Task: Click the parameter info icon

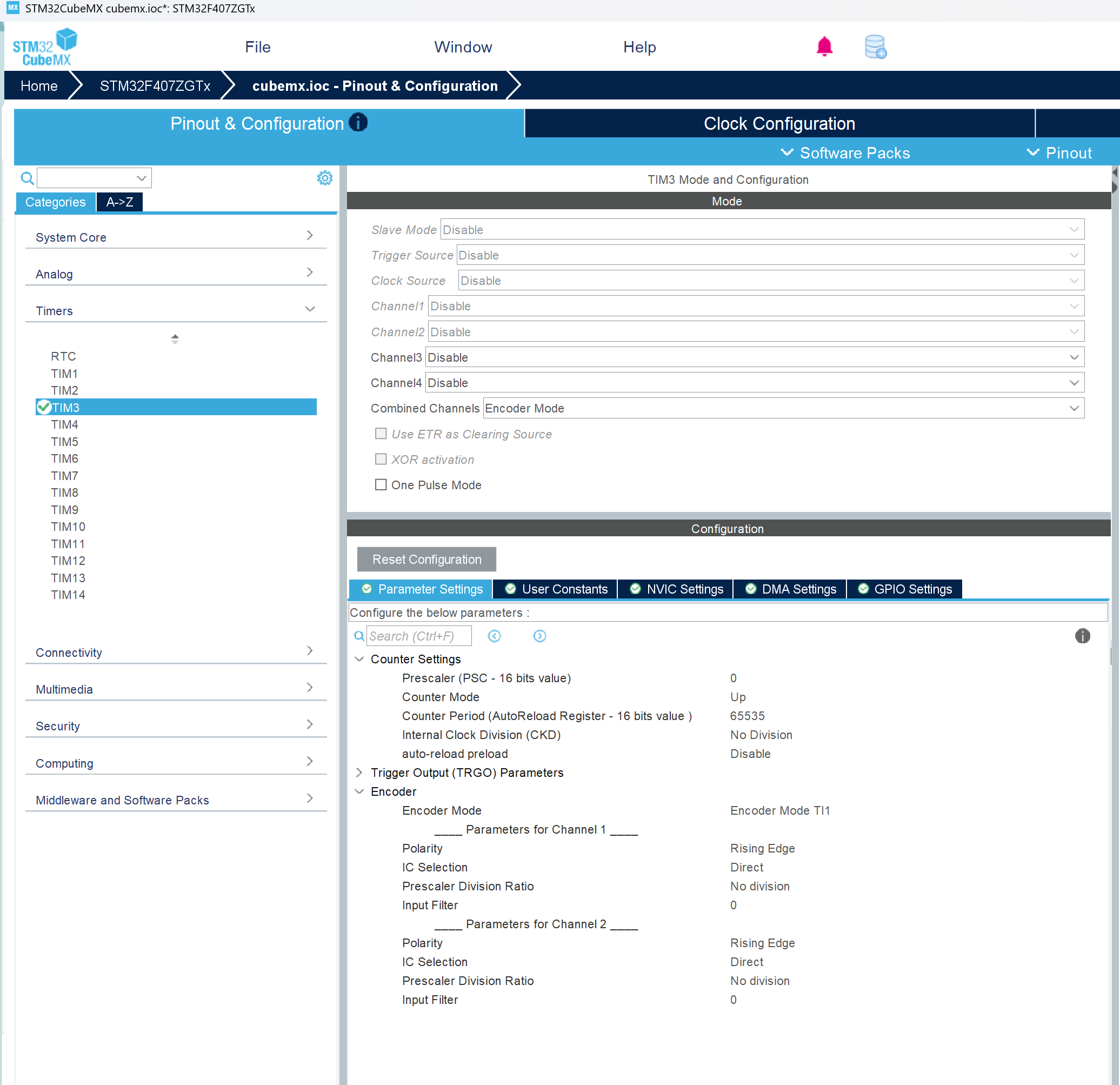Action: click(x=1082, y=636)
